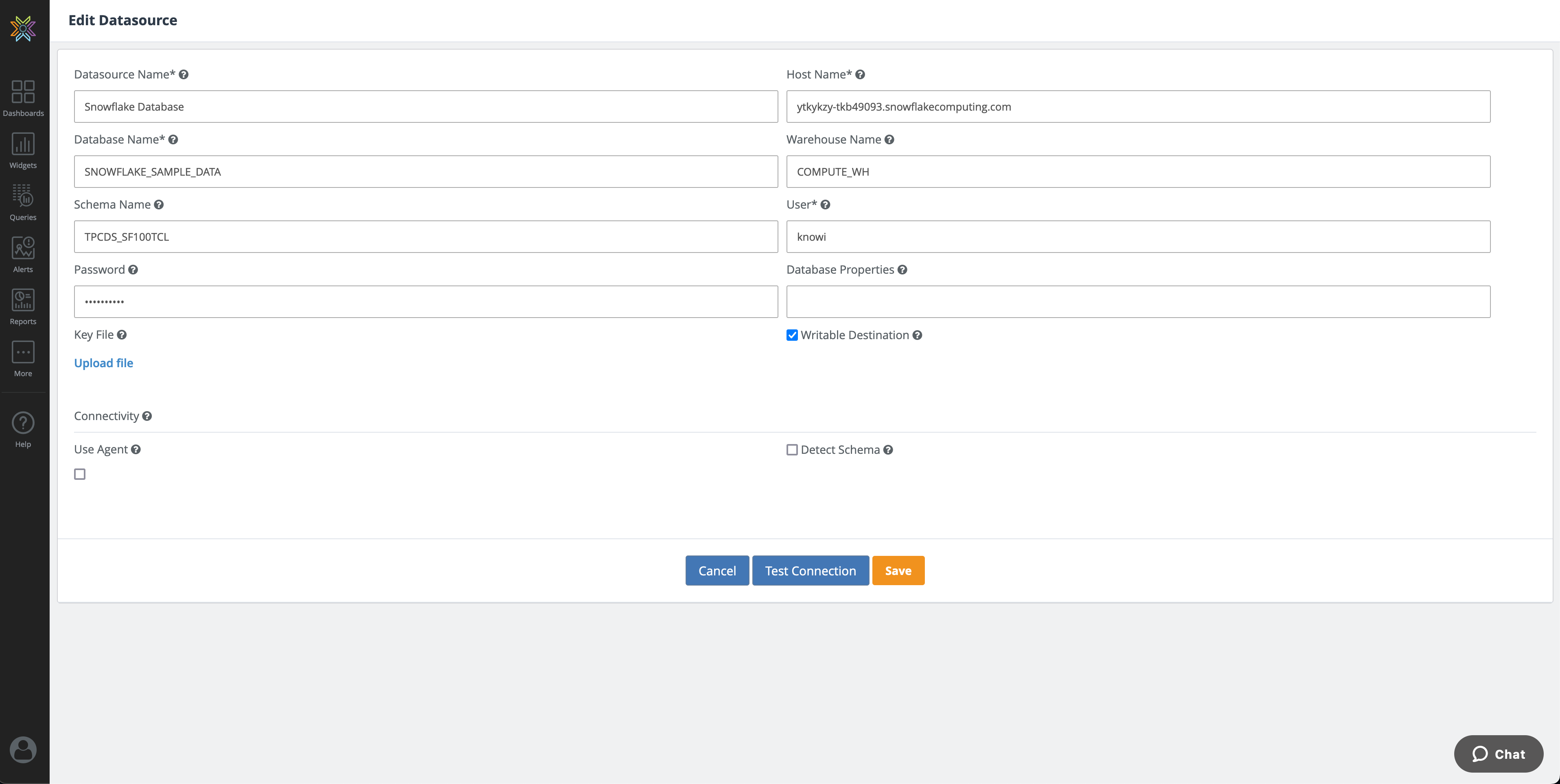Focus the User input field
The image size is (1560, 784).
pyautogui.click(x=1138, y=237)
